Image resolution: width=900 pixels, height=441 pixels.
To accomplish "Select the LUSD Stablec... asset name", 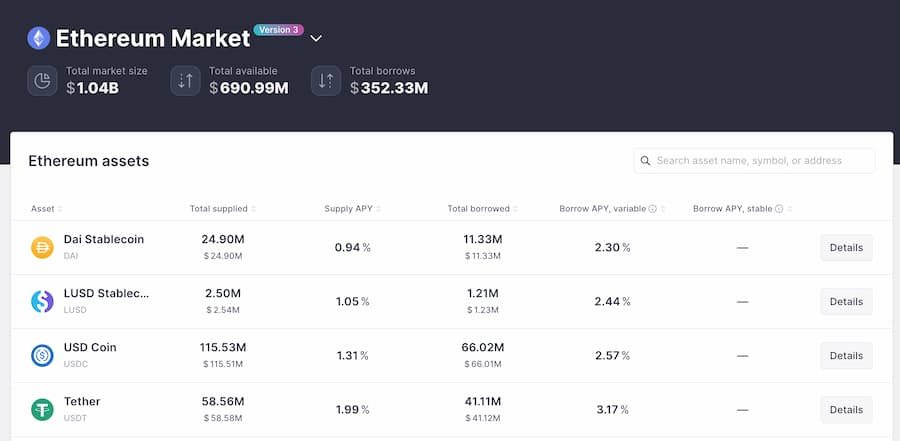I will coord(106,293).
